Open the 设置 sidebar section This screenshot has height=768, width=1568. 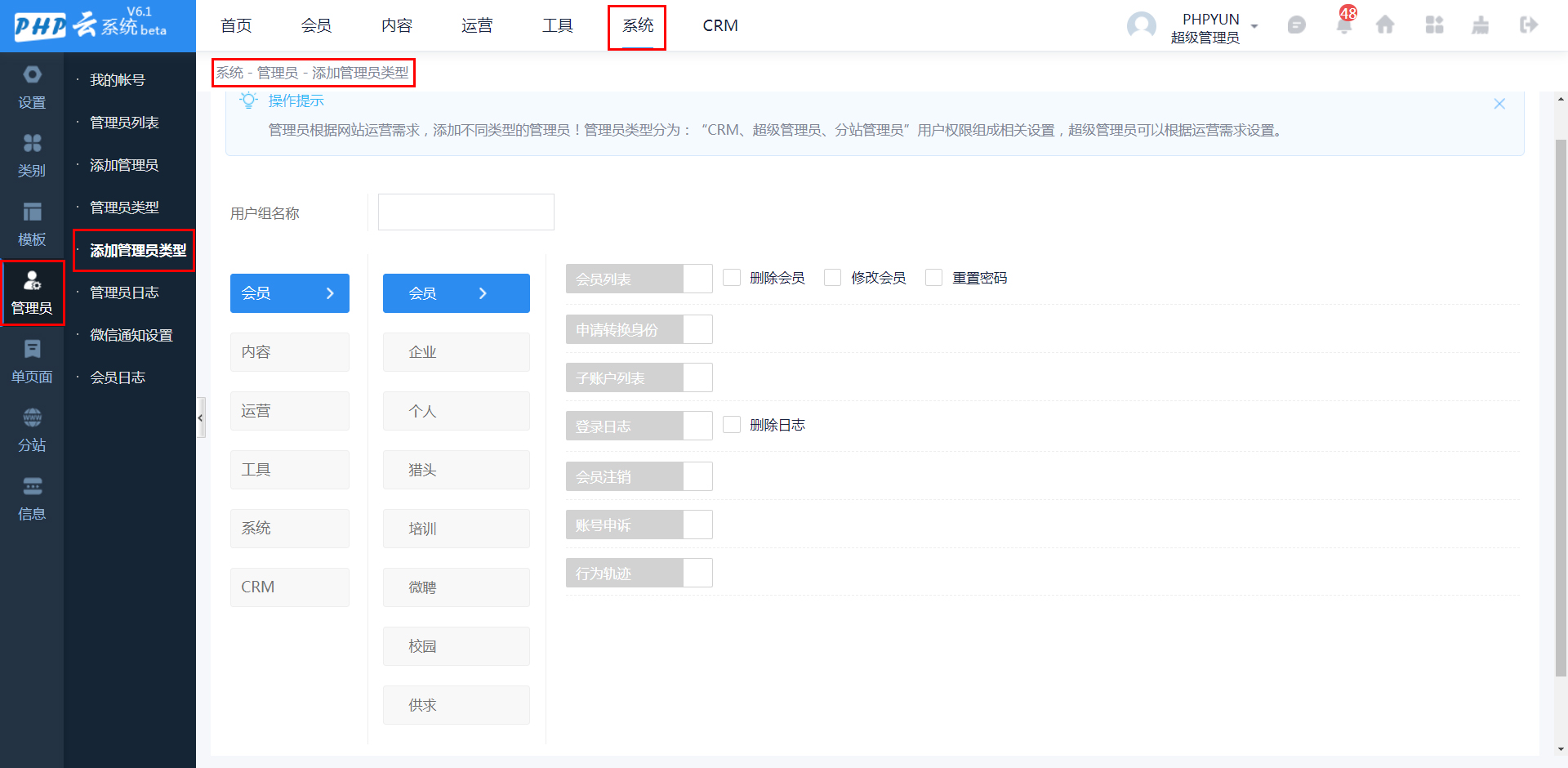(x=32, y=87)
